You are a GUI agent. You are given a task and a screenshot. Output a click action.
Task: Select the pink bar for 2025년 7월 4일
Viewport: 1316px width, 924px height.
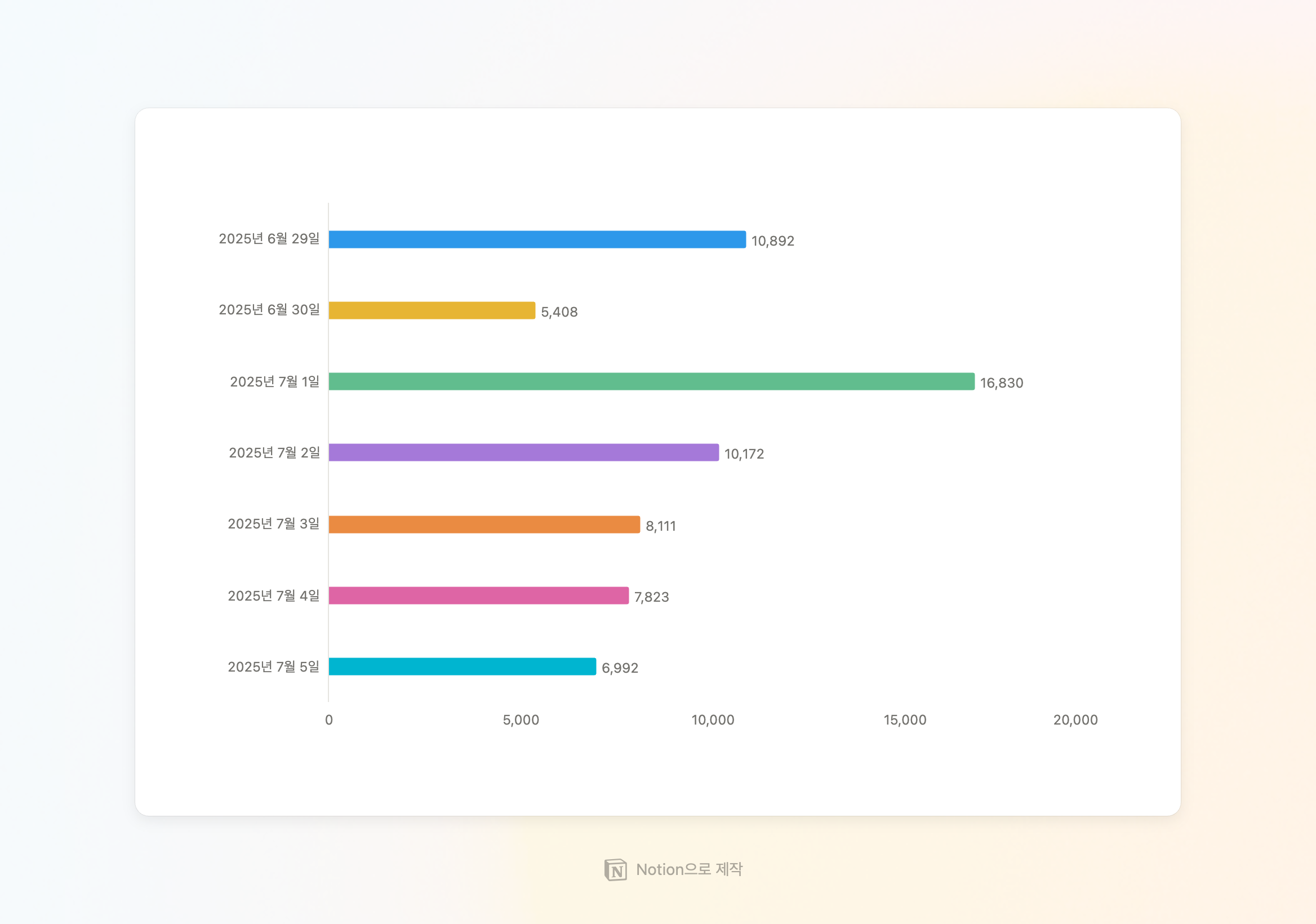coord(478,596)
